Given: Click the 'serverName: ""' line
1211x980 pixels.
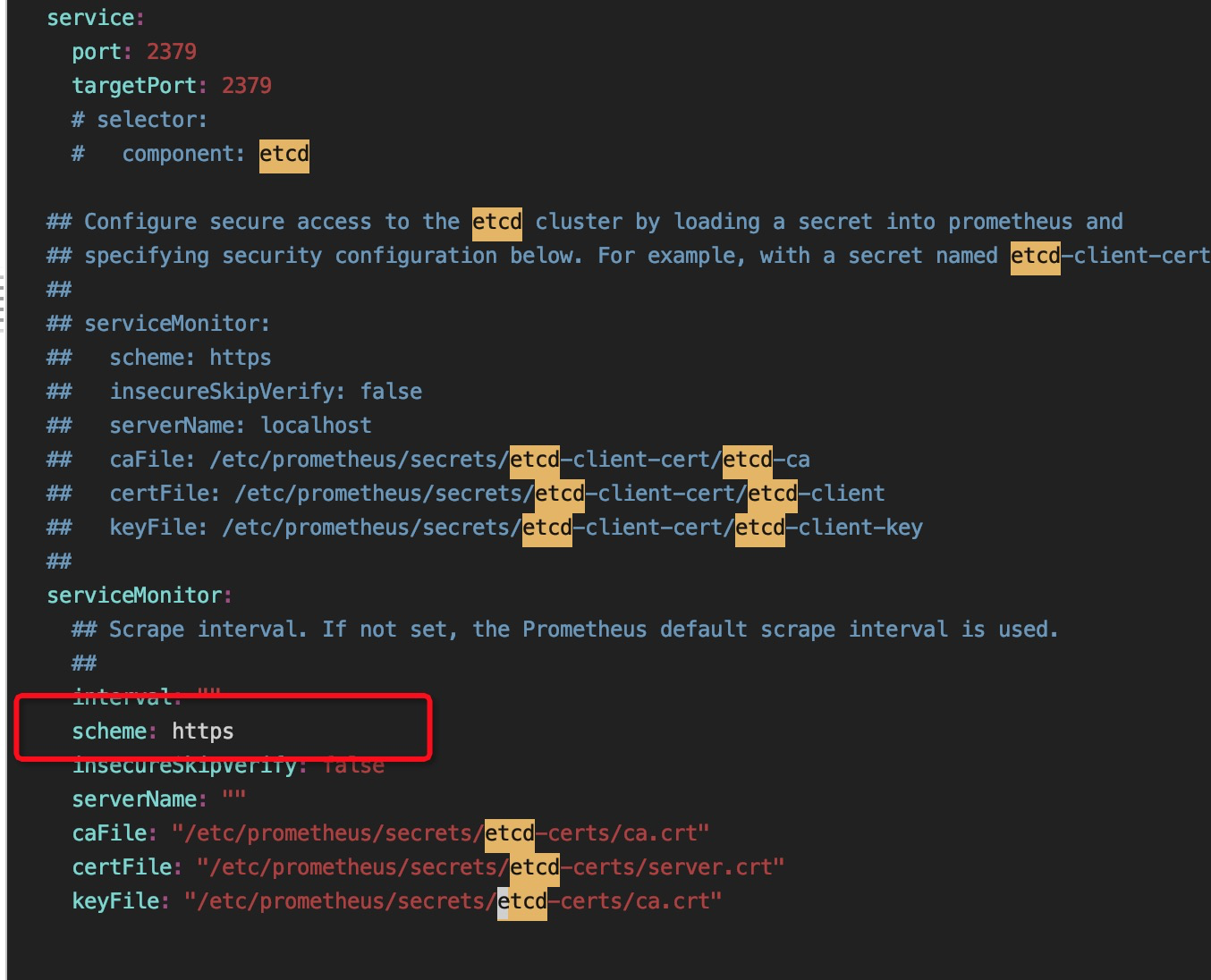Looking at the screenshot, I should 159,799.
